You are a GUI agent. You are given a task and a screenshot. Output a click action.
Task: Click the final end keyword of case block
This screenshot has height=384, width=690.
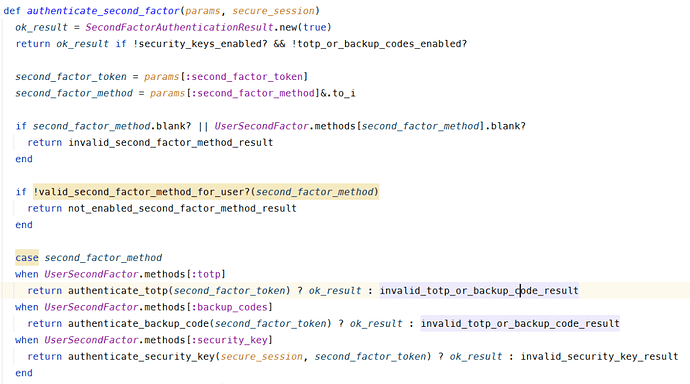coord(24,373)
